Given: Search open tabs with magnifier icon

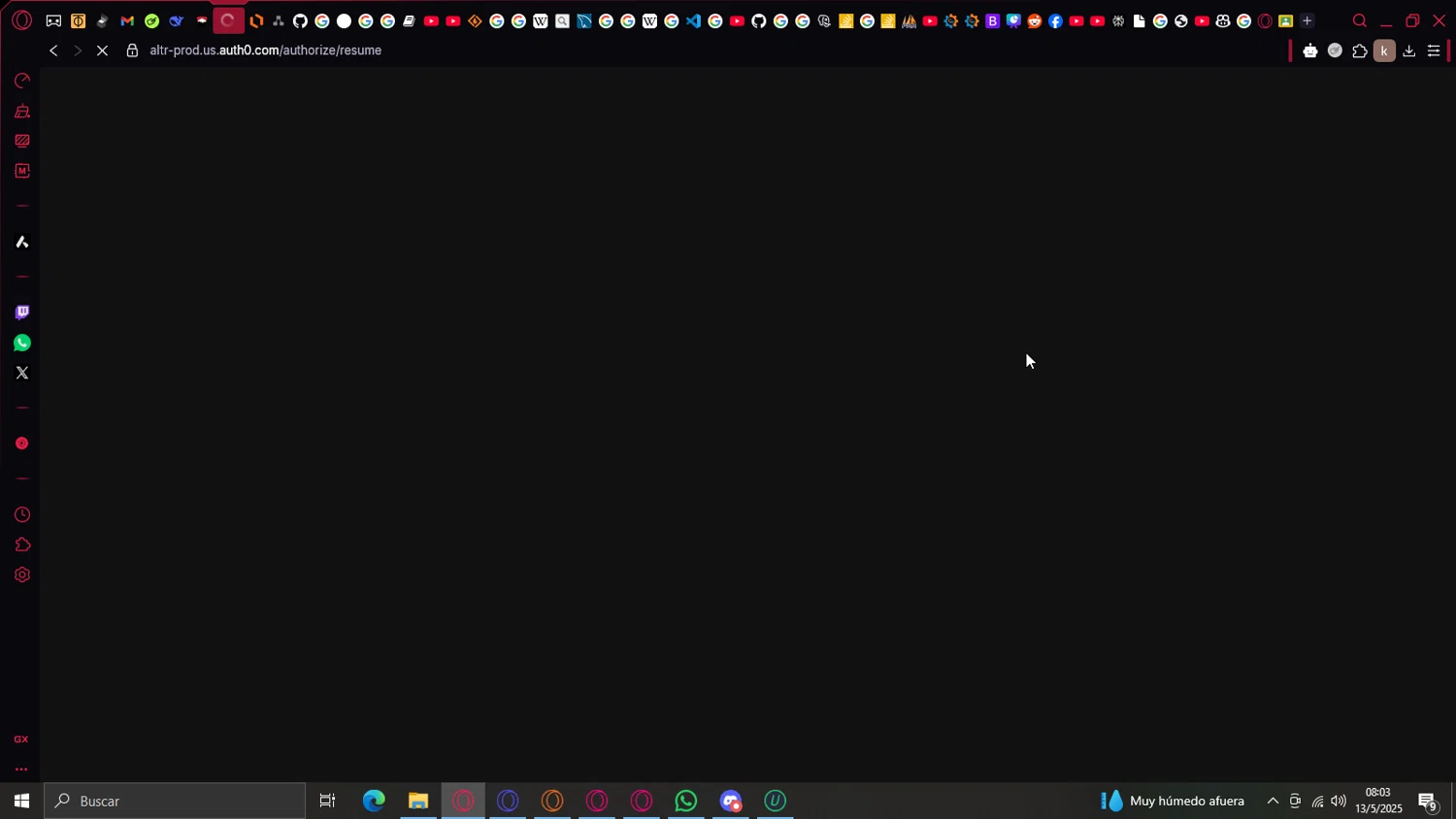Looking at the screenshot, I should pos(1360,21).
